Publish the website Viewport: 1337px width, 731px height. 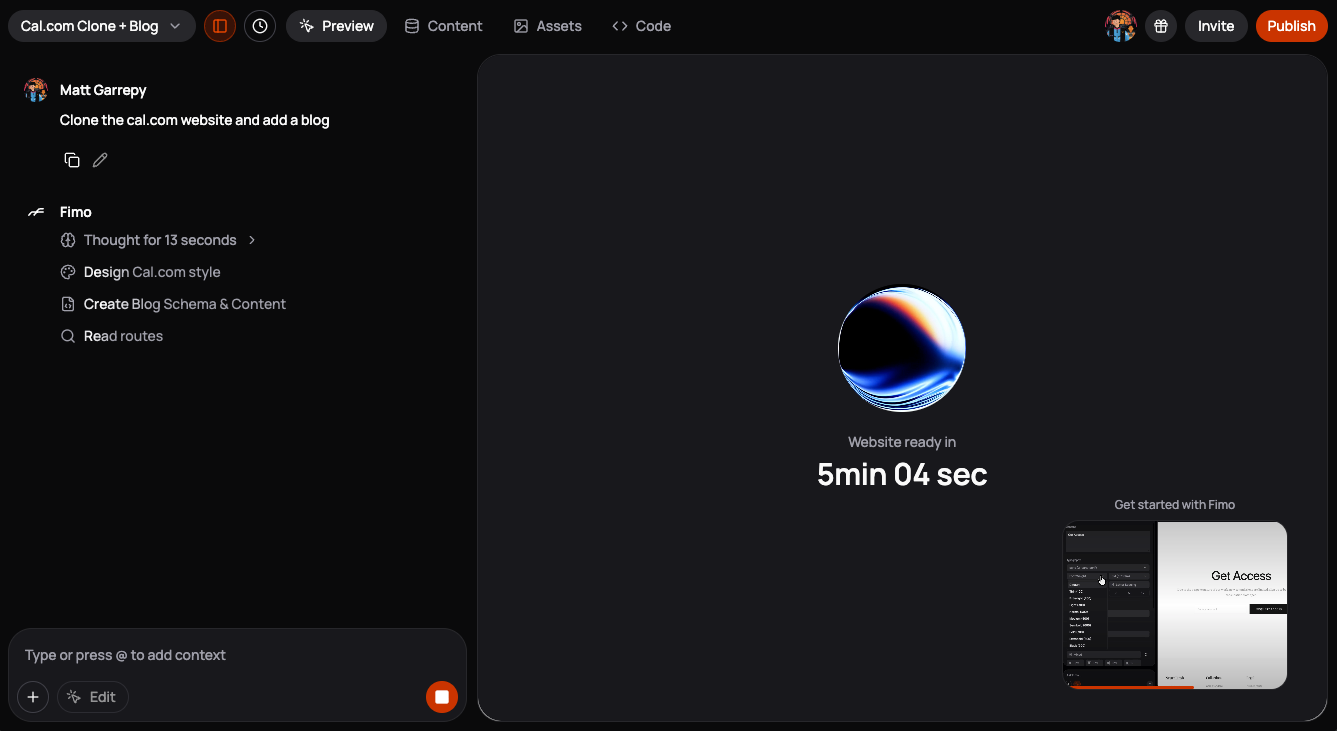1291,25
